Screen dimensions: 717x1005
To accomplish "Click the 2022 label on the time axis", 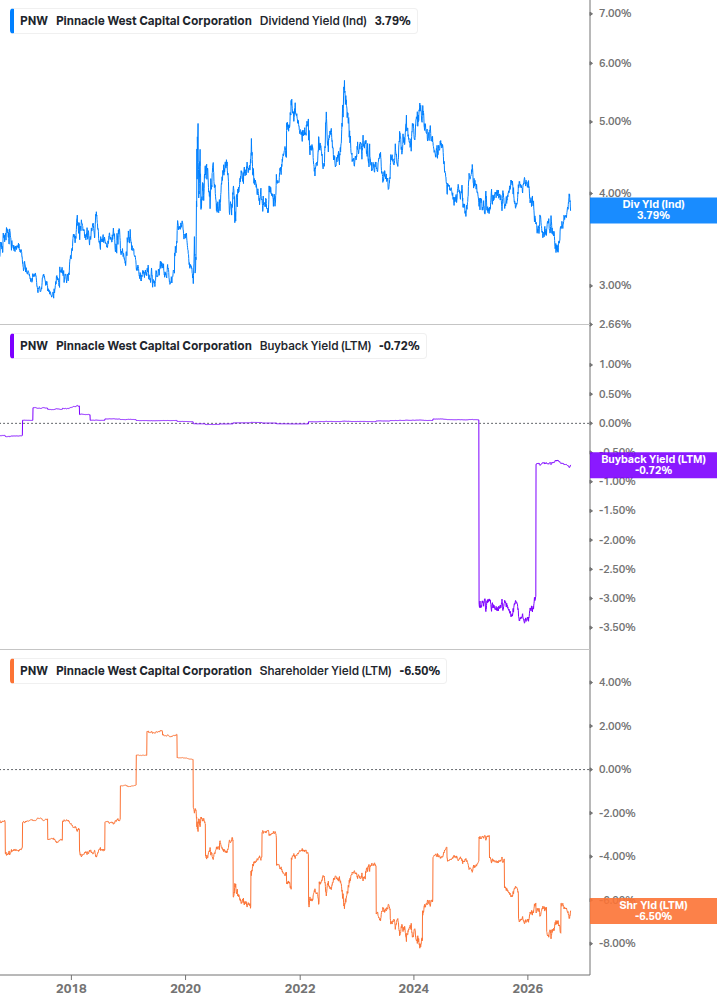I will (x=300, y=989).
